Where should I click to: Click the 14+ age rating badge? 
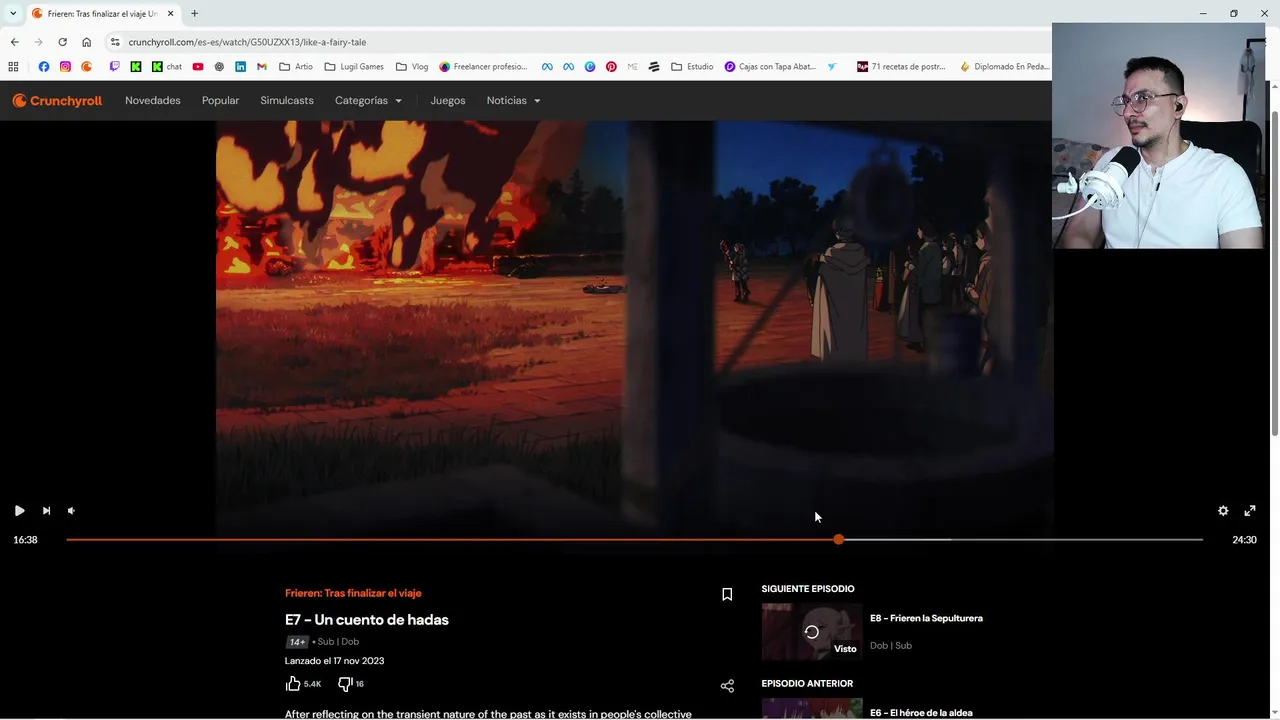[297, 642]
